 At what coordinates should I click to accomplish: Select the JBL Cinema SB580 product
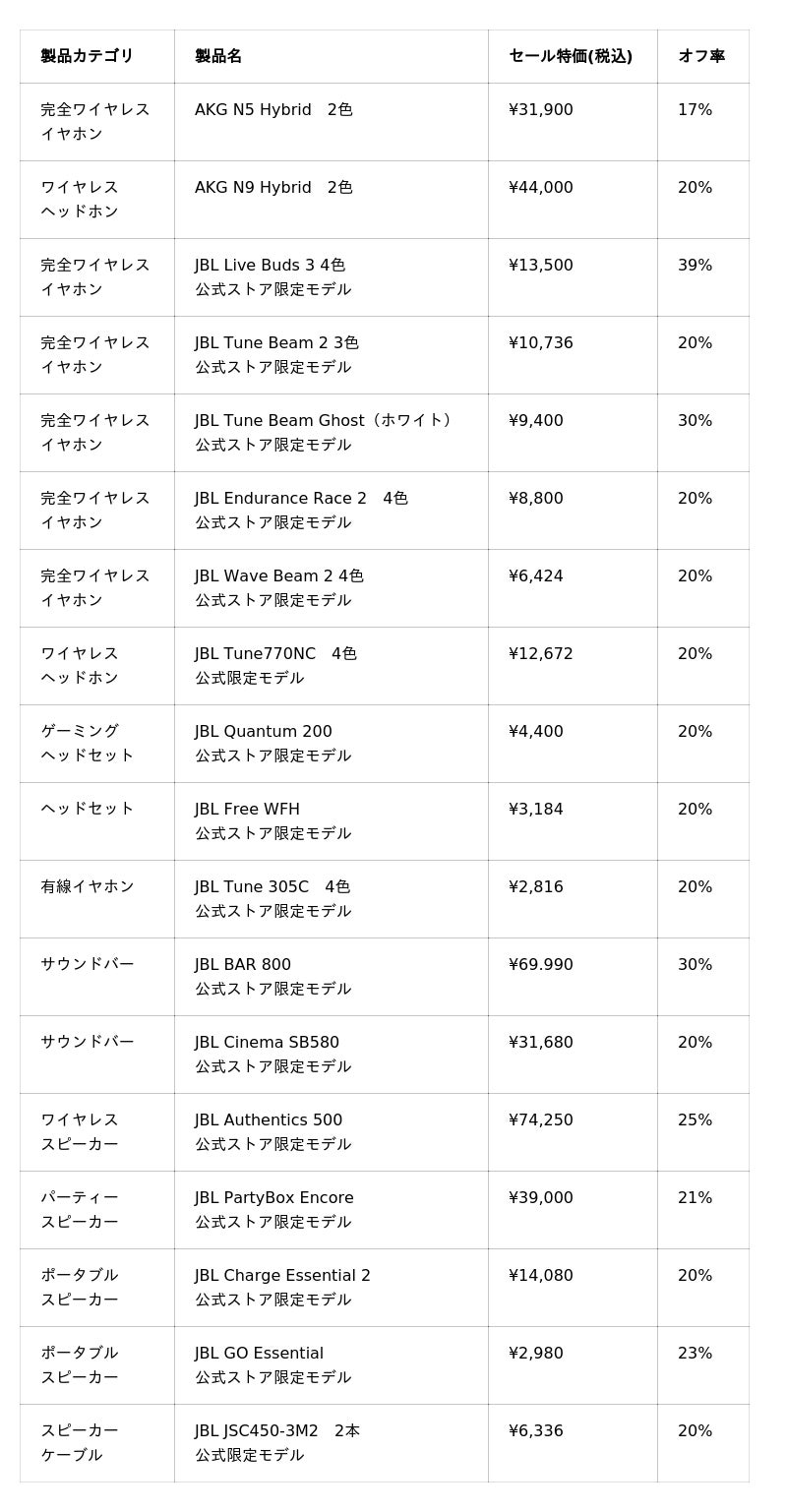(267, 1043)
